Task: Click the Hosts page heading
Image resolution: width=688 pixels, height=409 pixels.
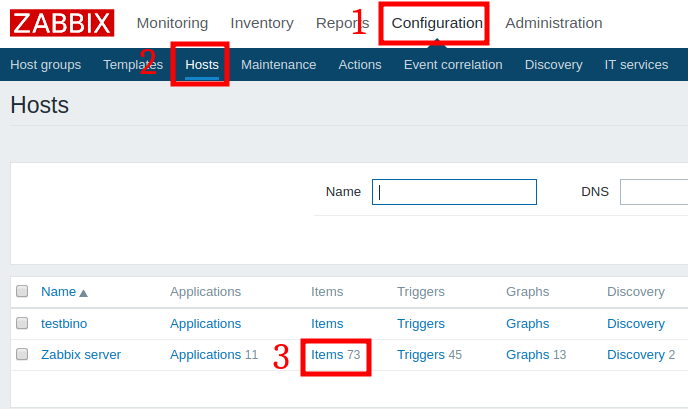Action: [39, 105]
